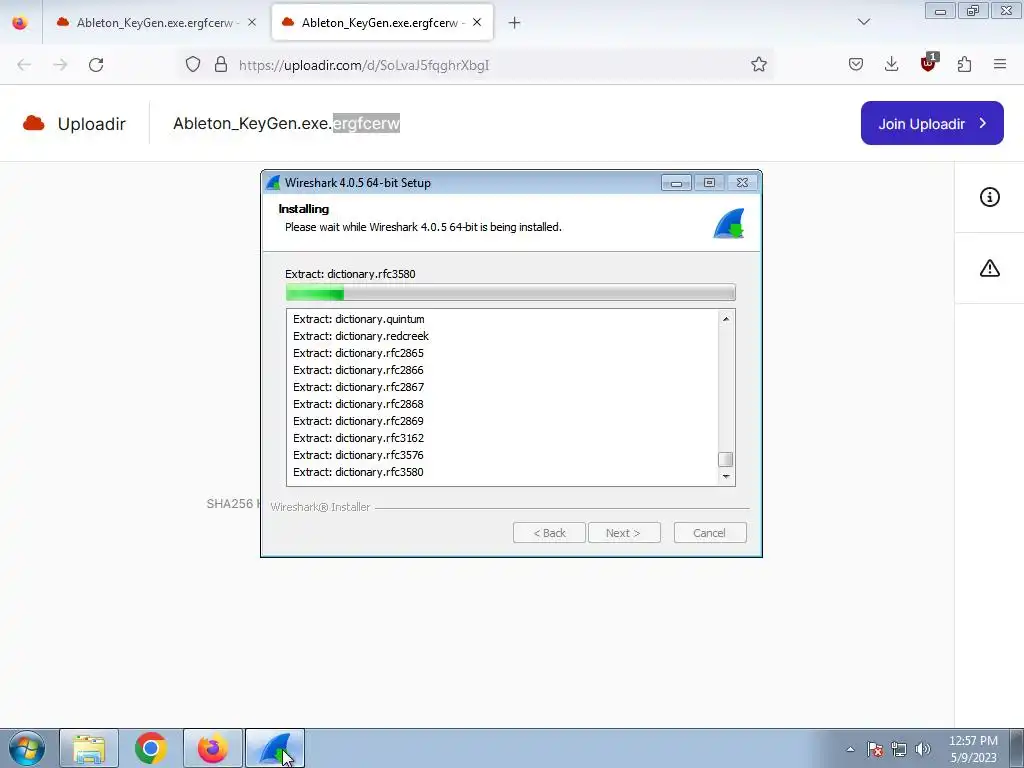This screenshot has width=1024, height=768.
Task: Select the dictionary.rfc2868 log line
Action: coord(358,404)
